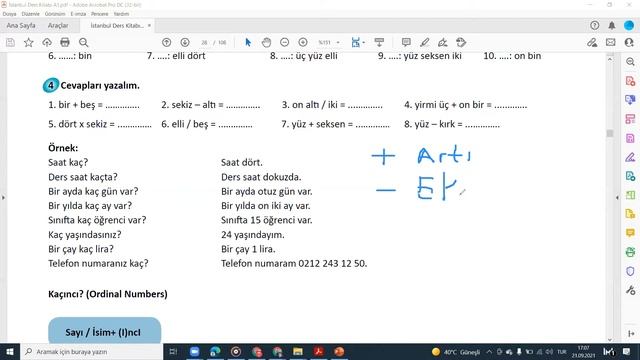Bookmark file with the star icon
640x360 pixels.
[x=29, y=42]
